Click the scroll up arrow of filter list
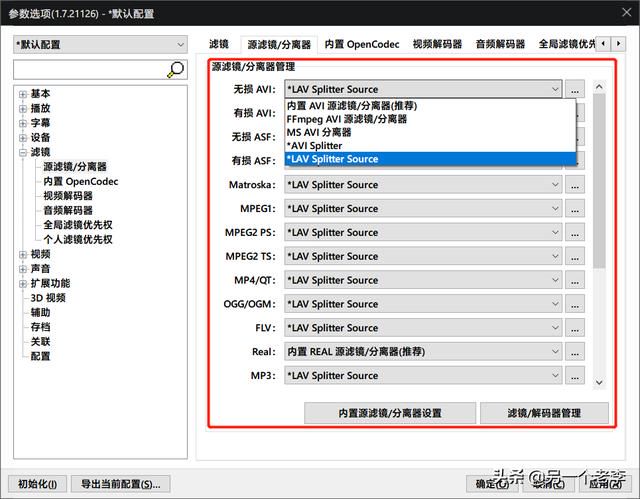Viewport: 640px width, 499px height. click(x=599, y=86)
